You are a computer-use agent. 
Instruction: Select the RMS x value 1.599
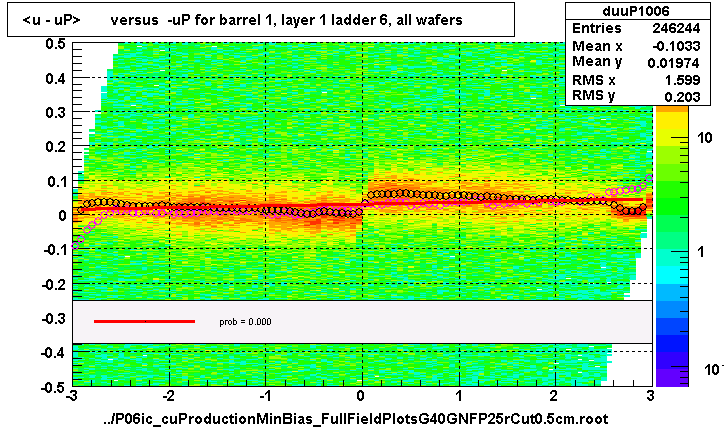[x=682, y=80]
